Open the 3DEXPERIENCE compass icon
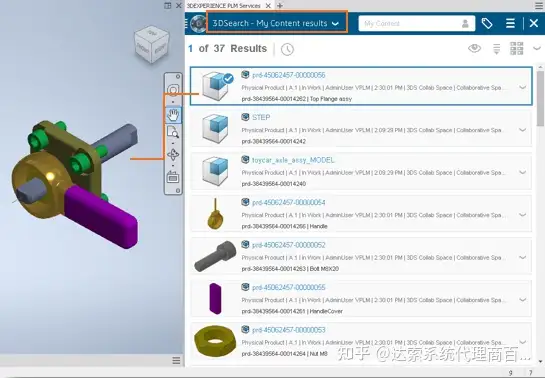 (x=198, y=24)
